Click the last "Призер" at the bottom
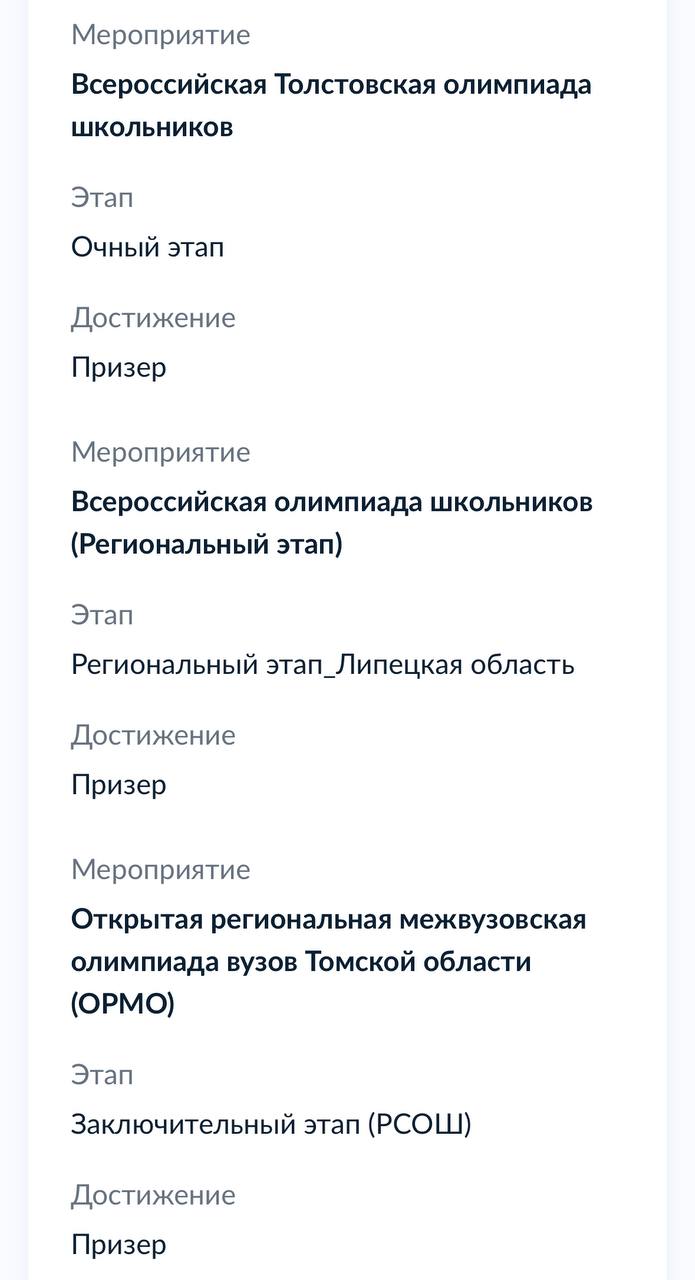 [118, 1244]
